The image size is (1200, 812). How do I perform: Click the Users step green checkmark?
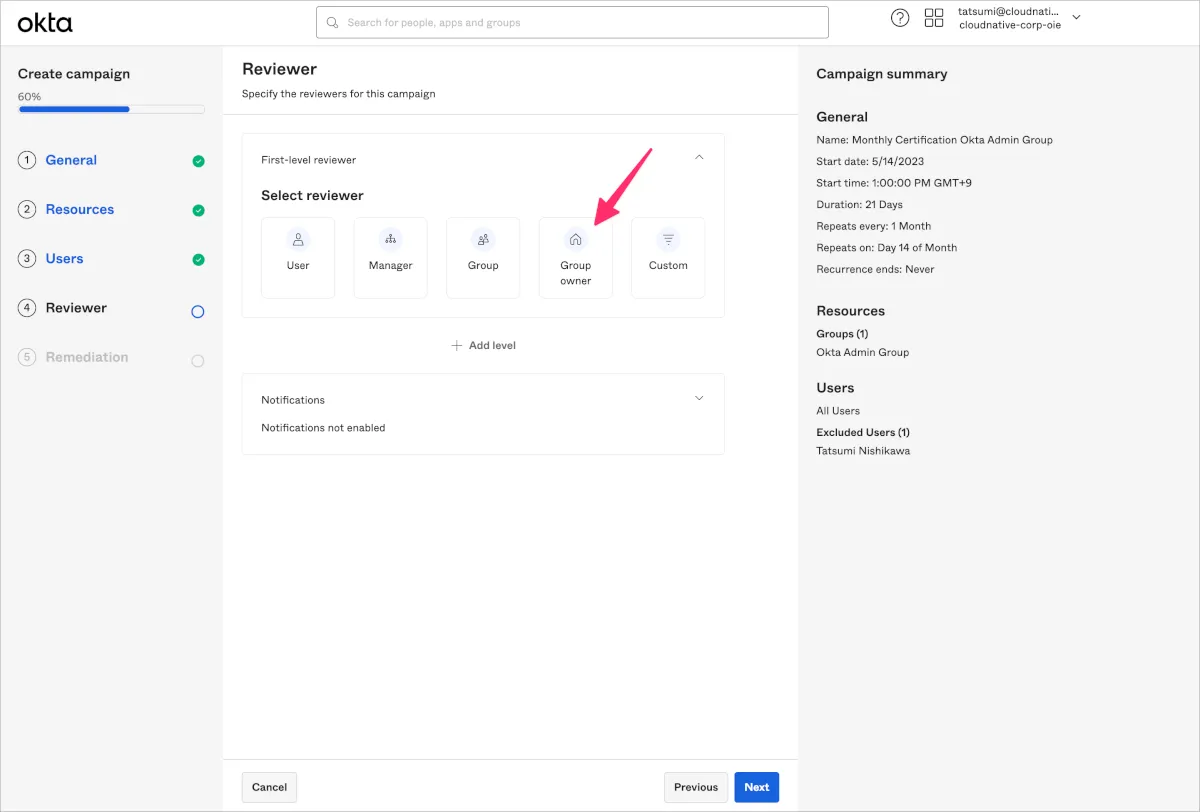[198, 260]
